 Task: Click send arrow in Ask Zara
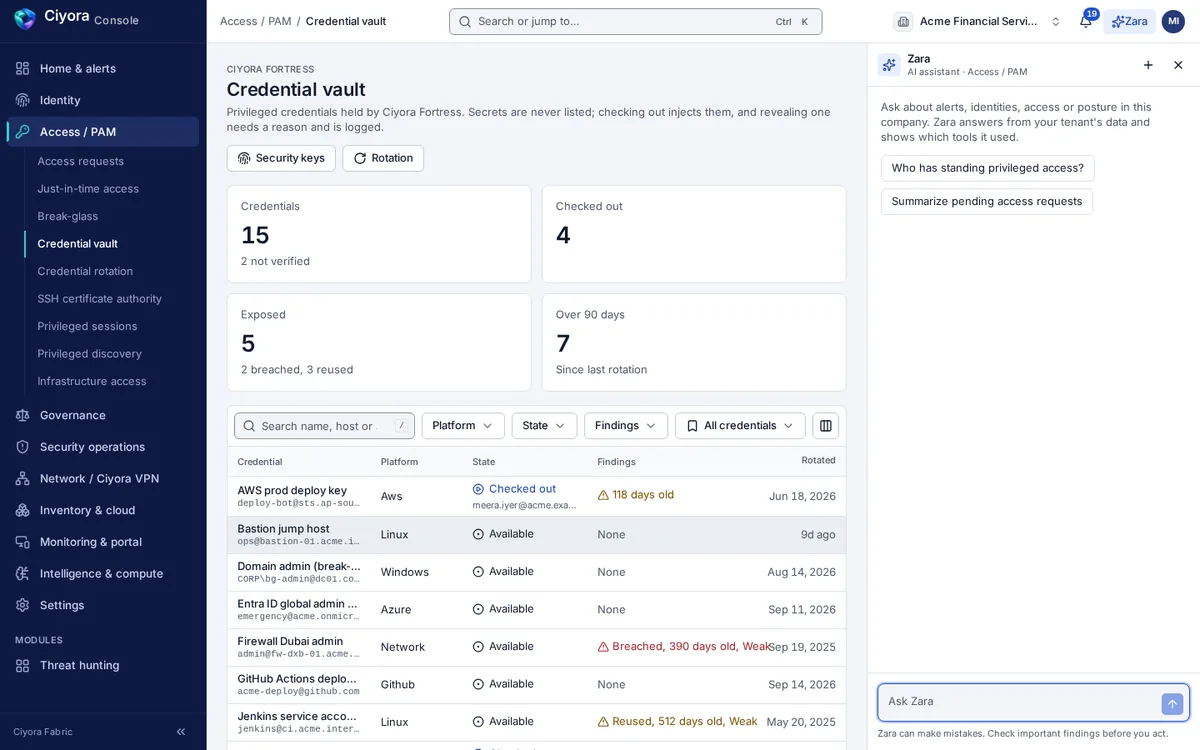click(x=1172, y=704)
